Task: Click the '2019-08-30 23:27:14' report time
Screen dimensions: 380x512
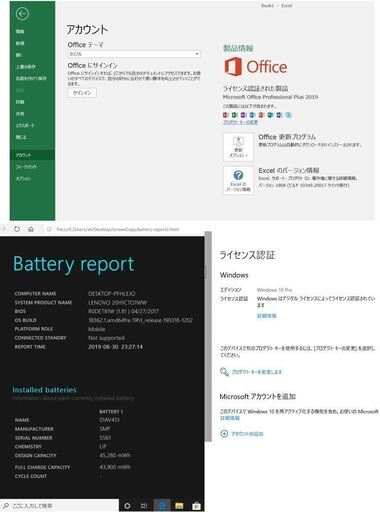Action: click(x=115, y=347)
